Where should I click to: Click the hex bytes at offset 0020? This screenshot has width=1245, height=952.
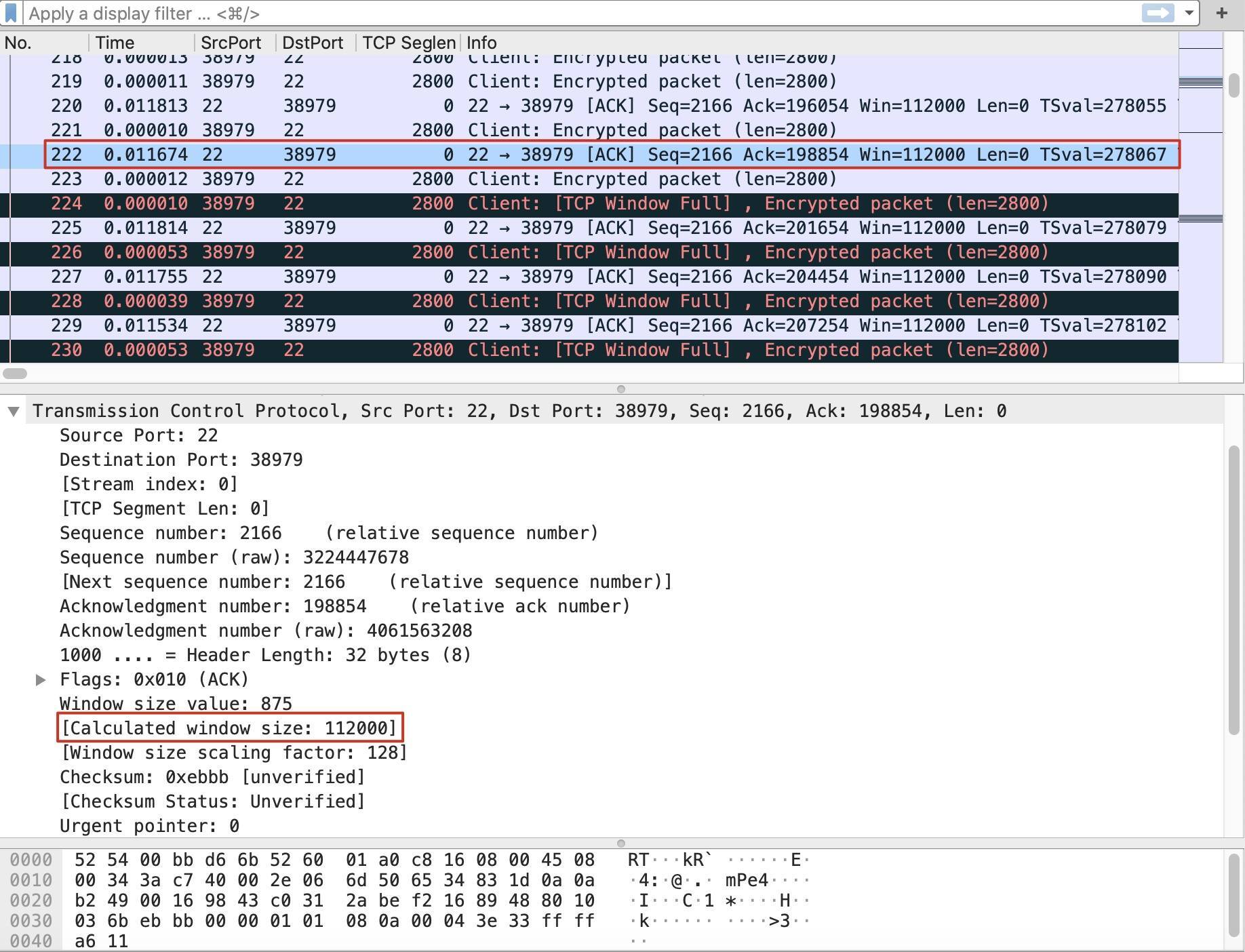pyautogui.click(x=334, y=900)
